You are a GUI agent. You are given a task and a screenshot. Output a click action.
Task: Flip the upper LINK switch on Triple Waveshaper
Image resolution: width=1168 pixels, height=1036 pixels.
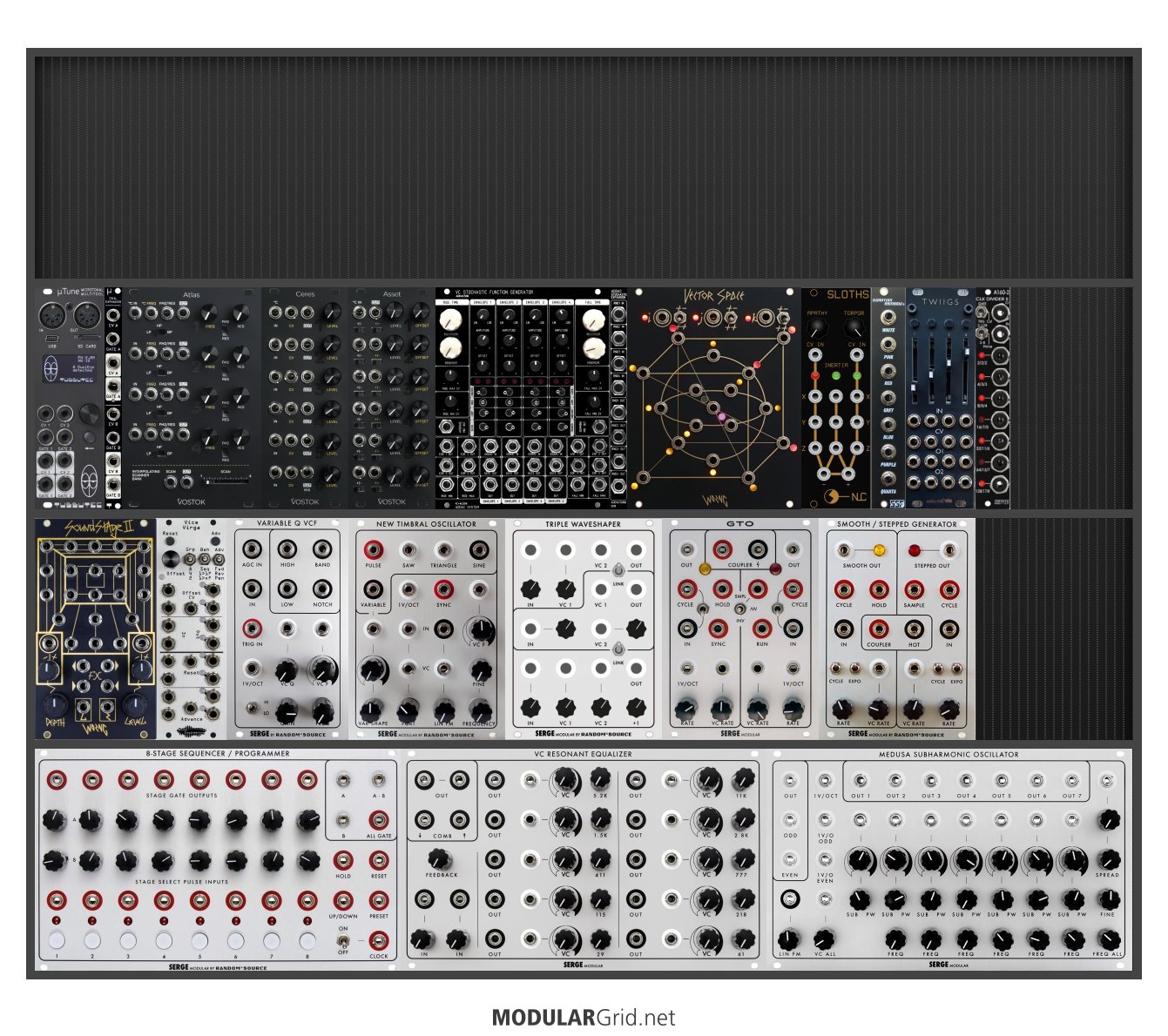click(618, 570)
